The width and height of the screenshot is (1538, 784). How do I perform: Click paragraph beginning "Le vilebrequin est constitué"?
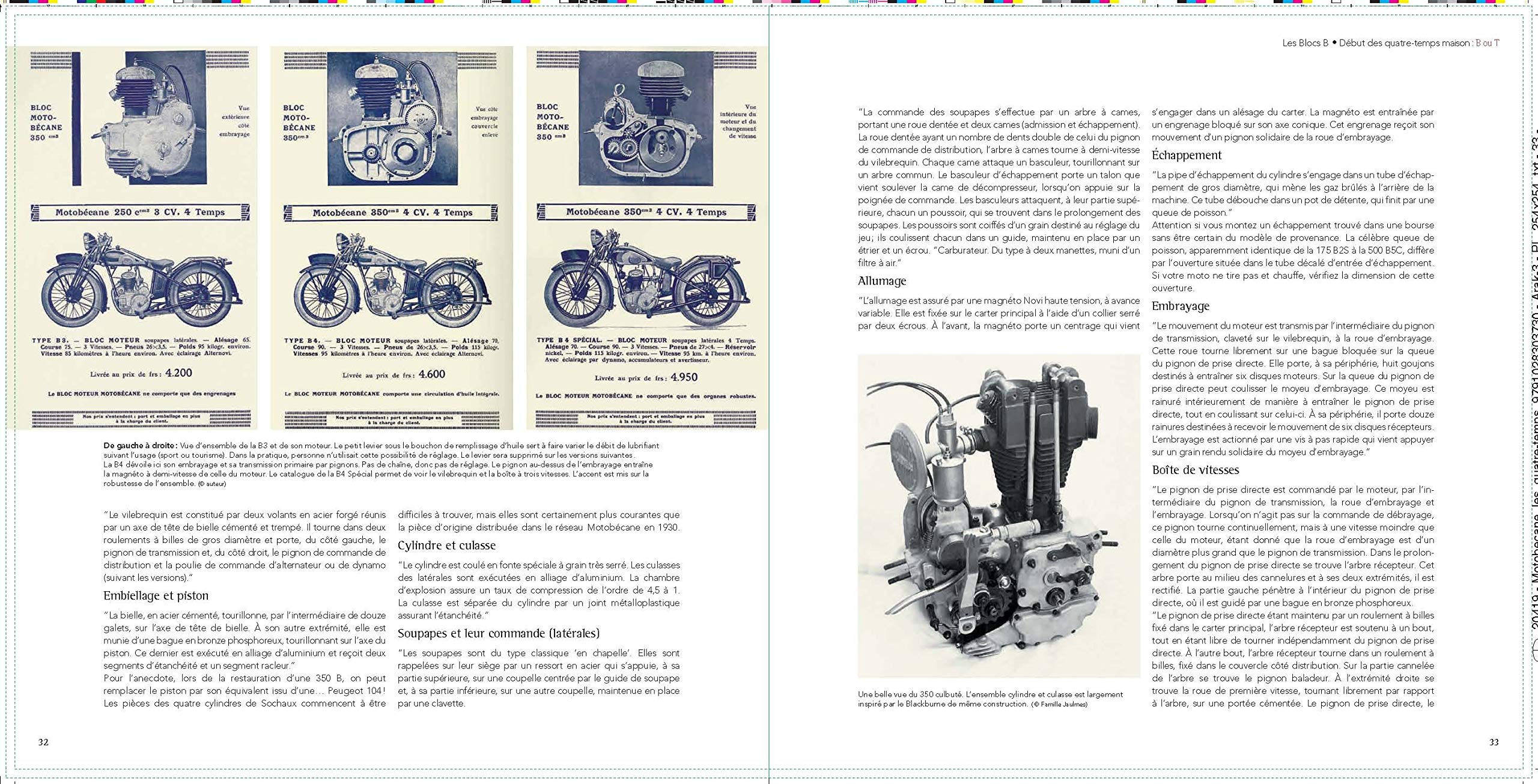[x=245, y=546]
